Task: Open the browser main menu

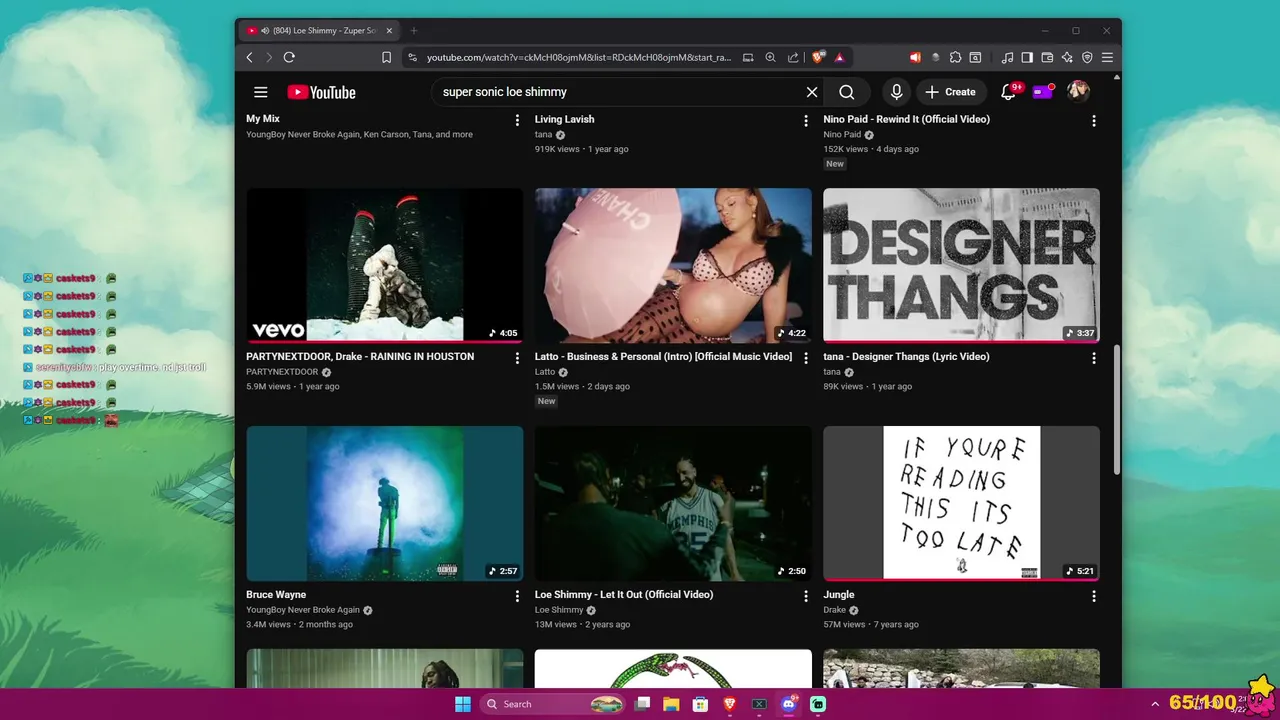Action: pos(1107,58)
